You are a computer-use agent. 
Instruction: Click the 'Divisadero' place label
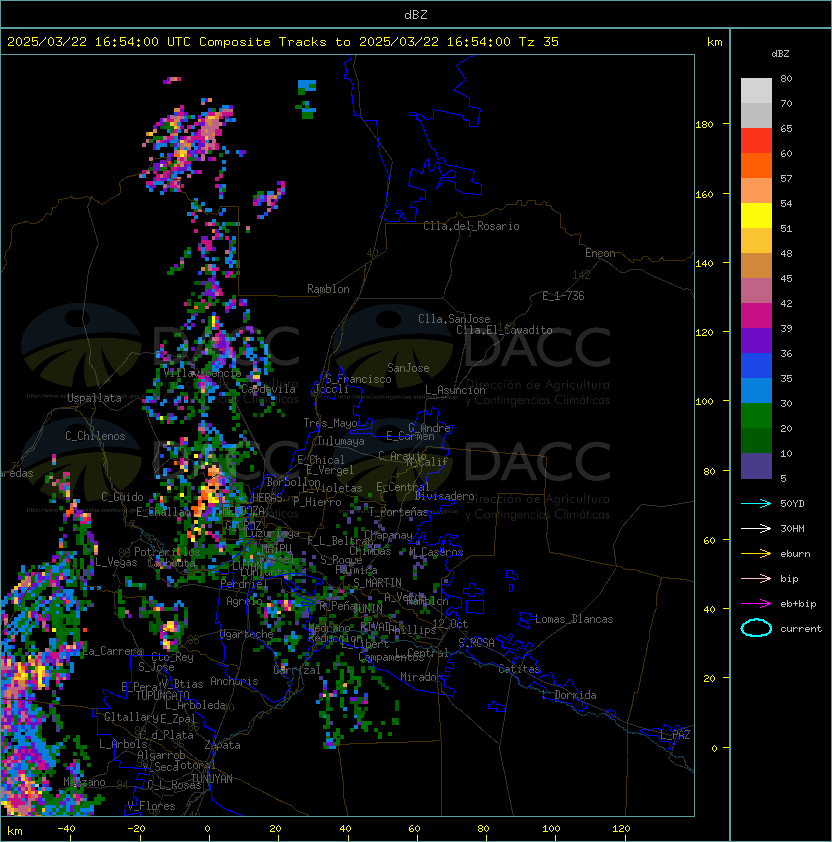point(444,496)
